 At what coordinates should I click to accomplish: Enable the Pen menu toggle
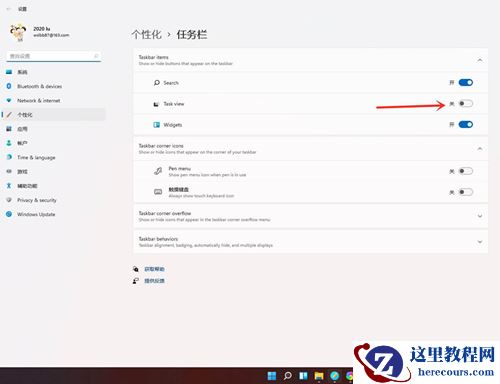point(466,171)
